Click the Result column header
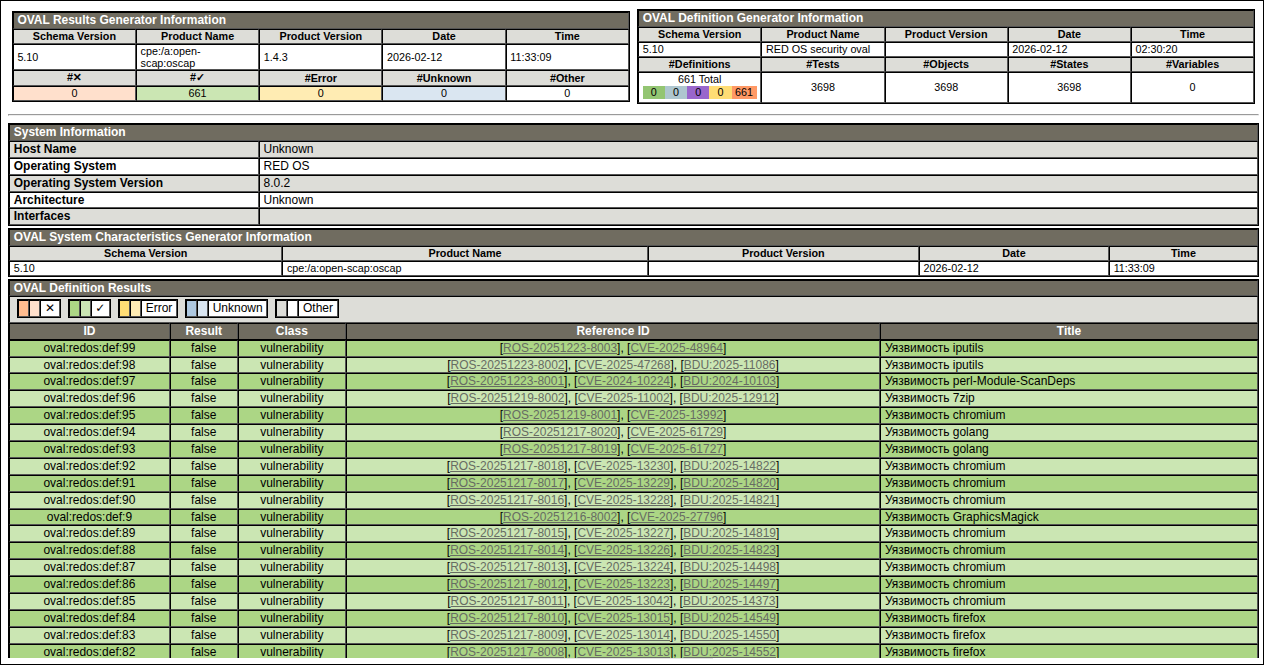Screen dimensions: 1264x665 point(204,331)
